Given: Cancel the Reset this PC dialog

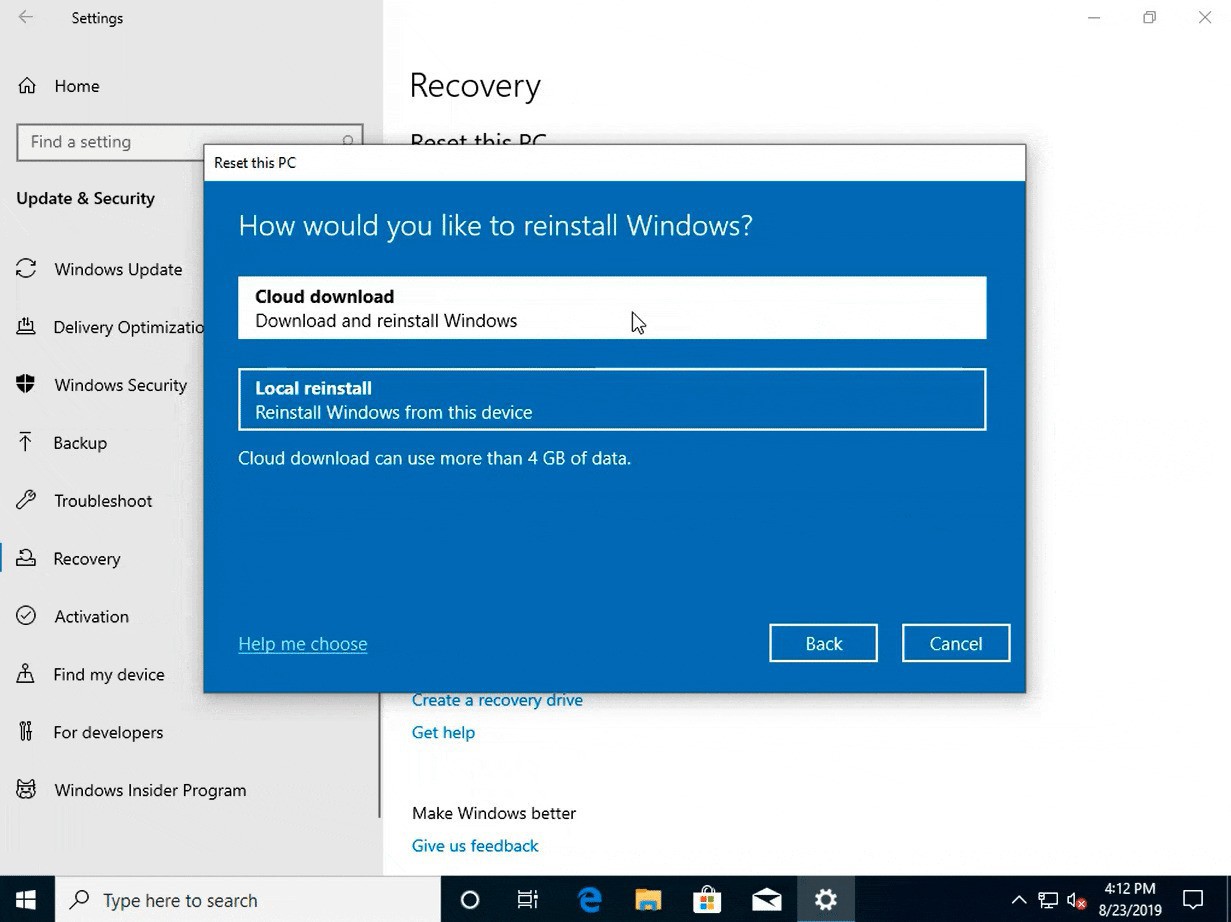Looking at the screenshot, I should (955, 644).
